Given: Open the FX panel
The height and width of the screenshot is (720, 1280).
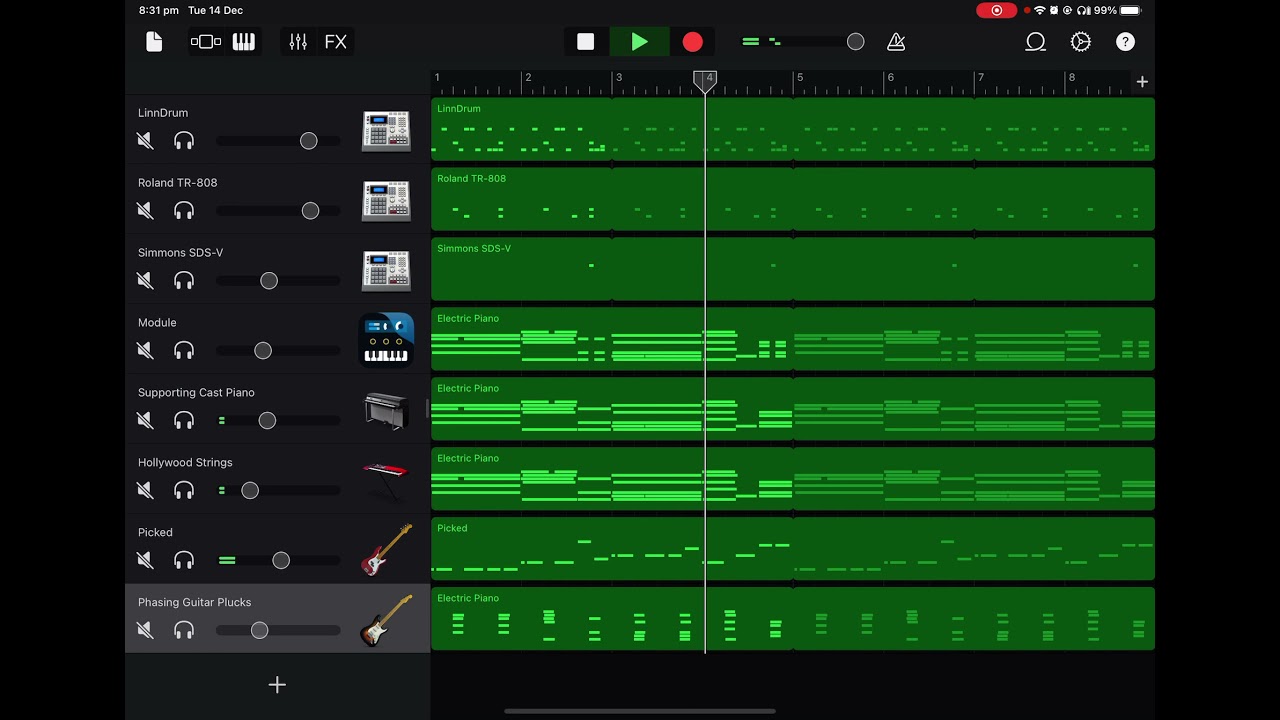Looking at the screenshot, I should pos(336,42).
